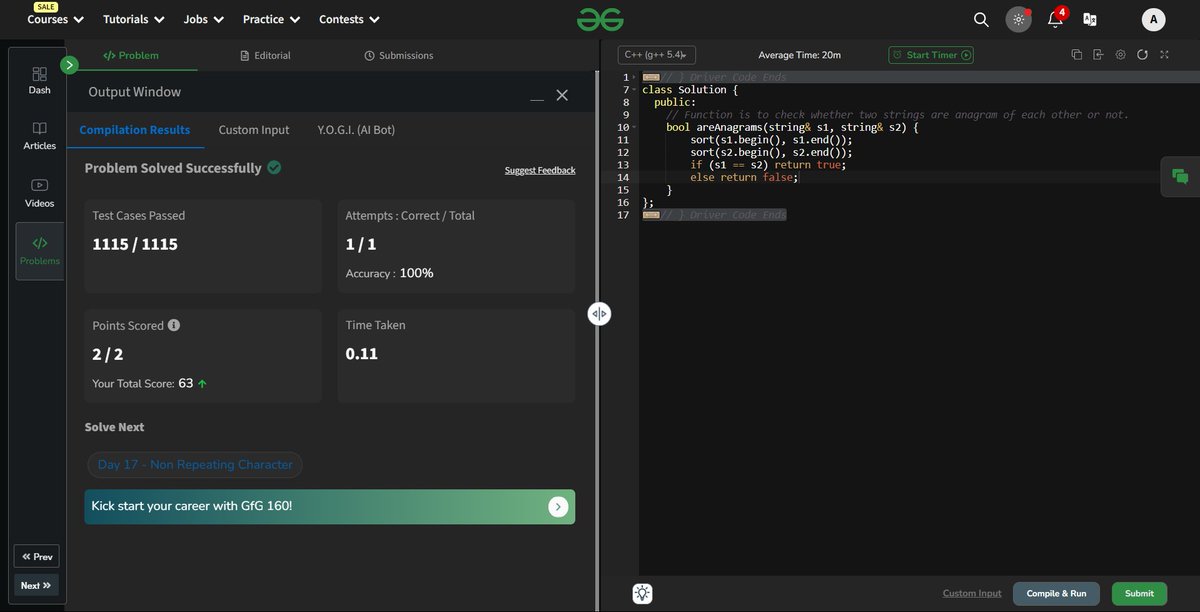This screenshot has width=1200, height=612.
Task: Open the search magnifier icon
Action: (x=981, y=19)
